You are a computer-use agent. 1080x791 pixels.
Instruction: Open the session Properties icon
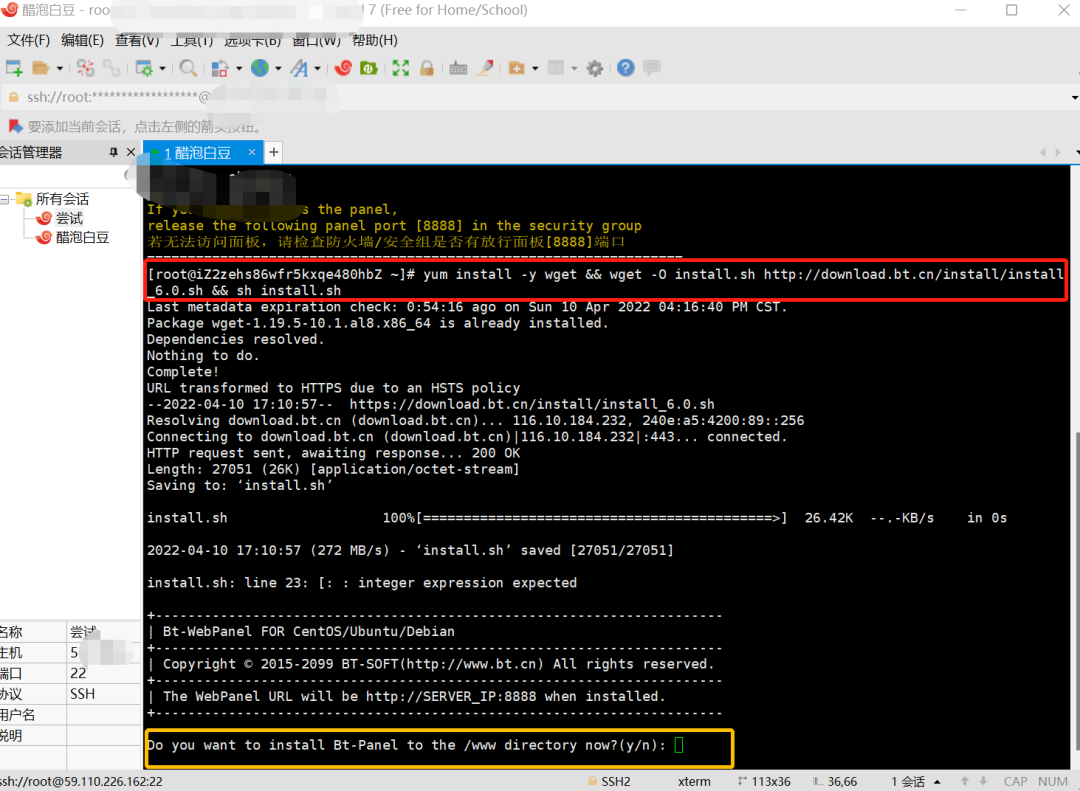[145, 68]
